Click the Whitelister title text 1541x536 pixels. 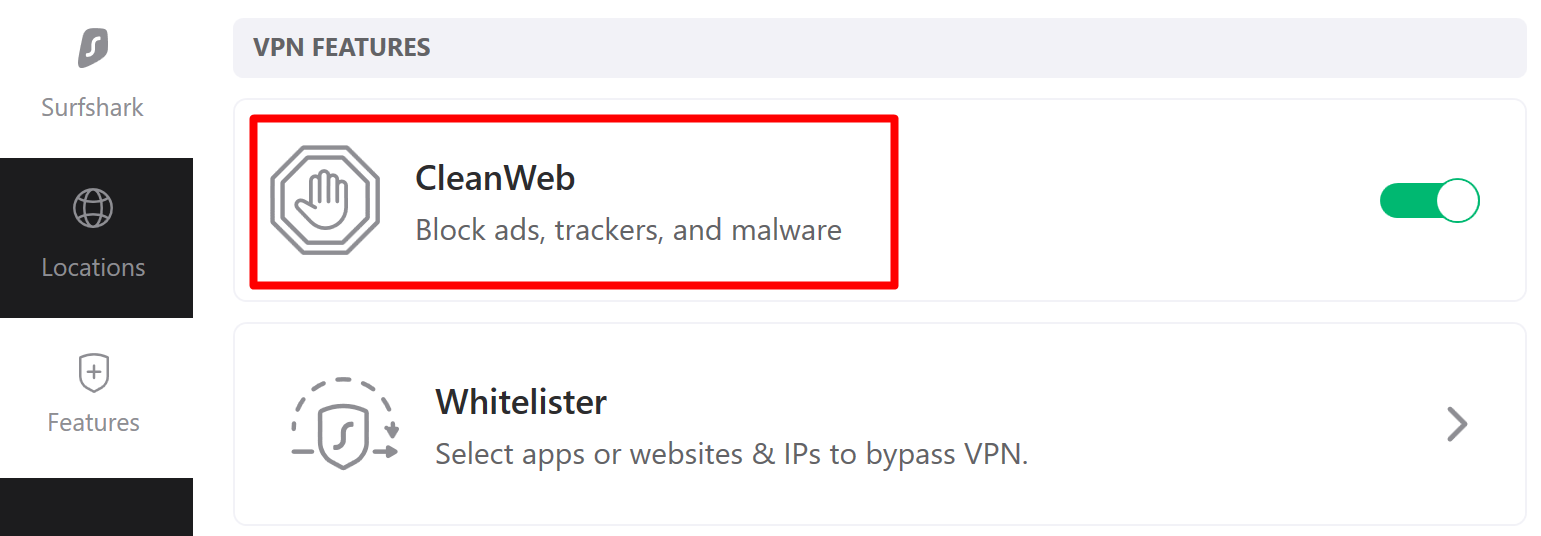pyautogui.click(x=521, y=402)
